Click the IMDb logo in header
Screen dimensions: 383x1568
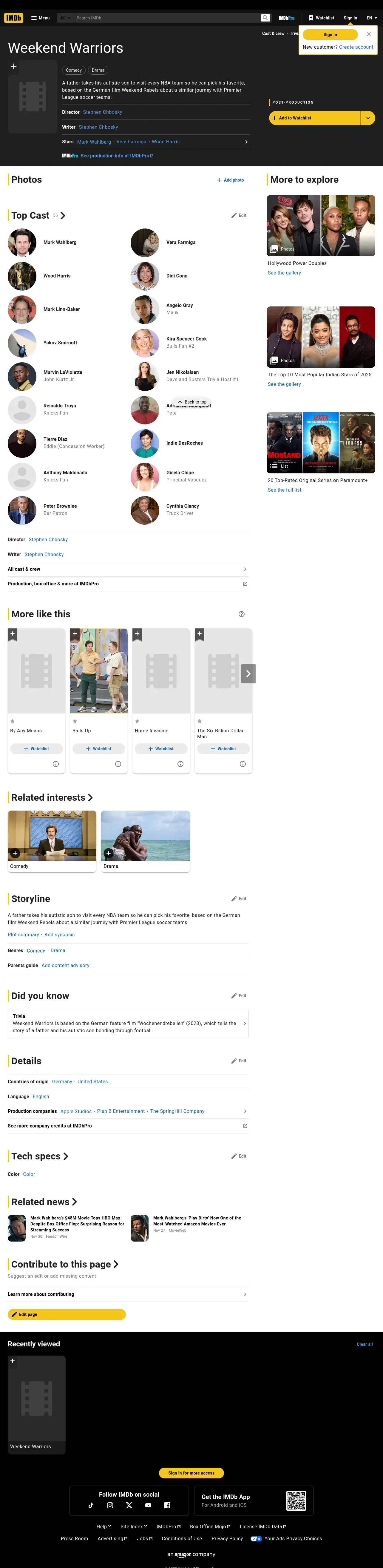click(x=13, y=18)
